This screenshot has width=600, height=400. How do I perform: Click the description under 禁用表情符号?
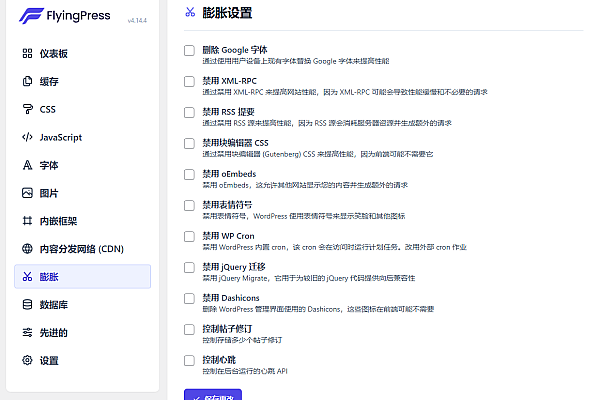303,216
